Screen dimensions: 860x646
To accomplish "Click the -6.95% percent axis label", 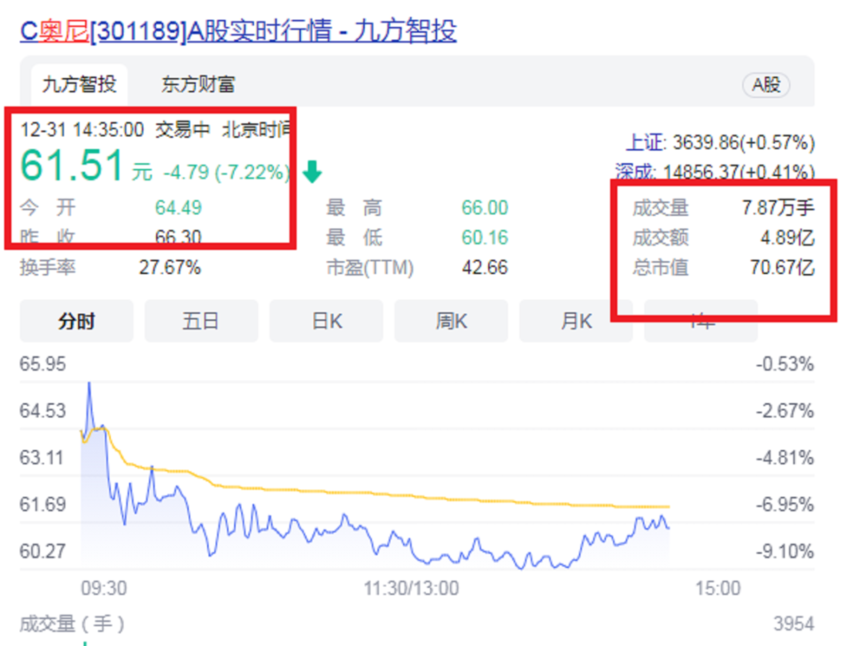I will pos(785,504).
